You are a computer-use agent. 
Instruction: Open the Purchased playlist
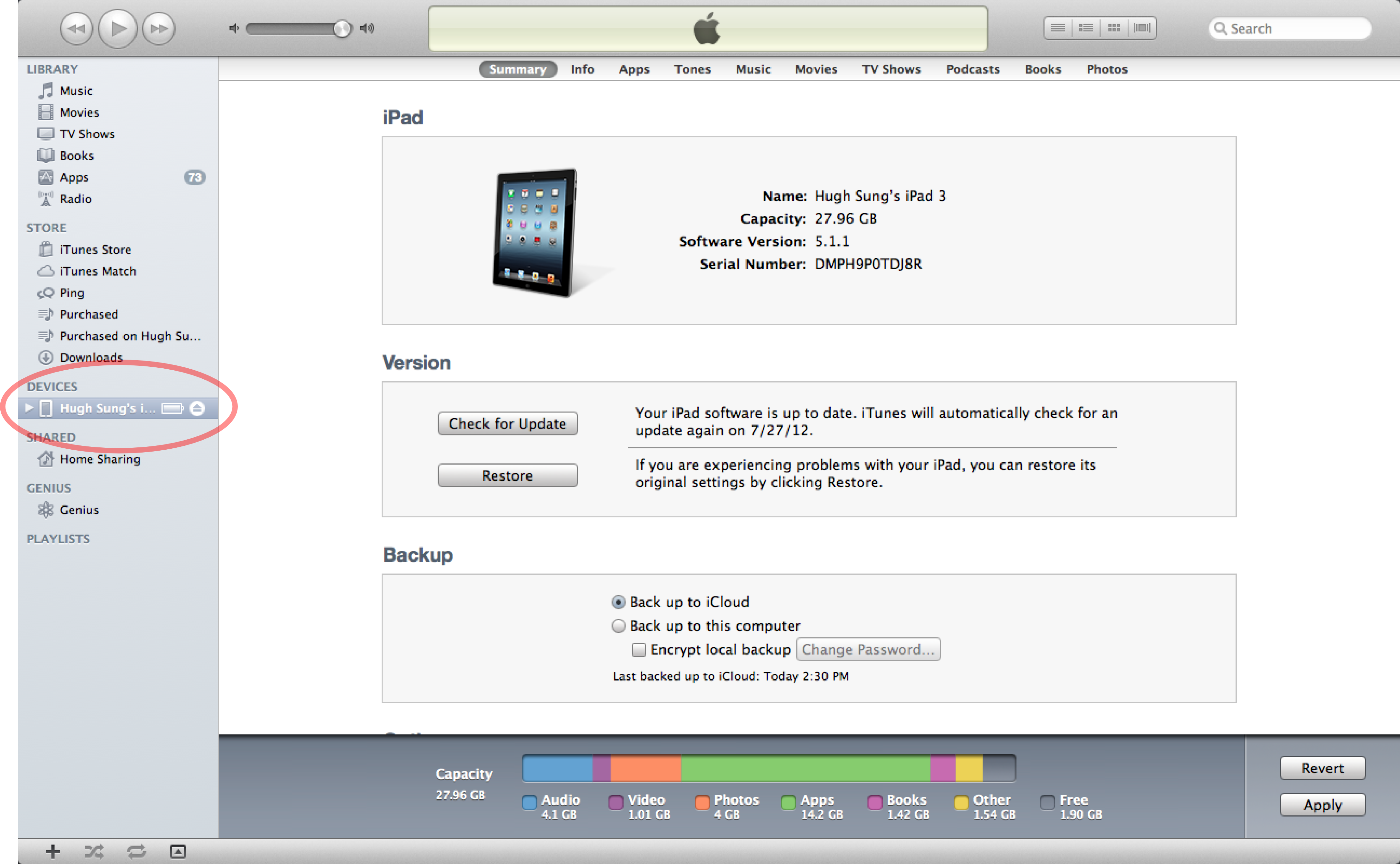point(117,314)
